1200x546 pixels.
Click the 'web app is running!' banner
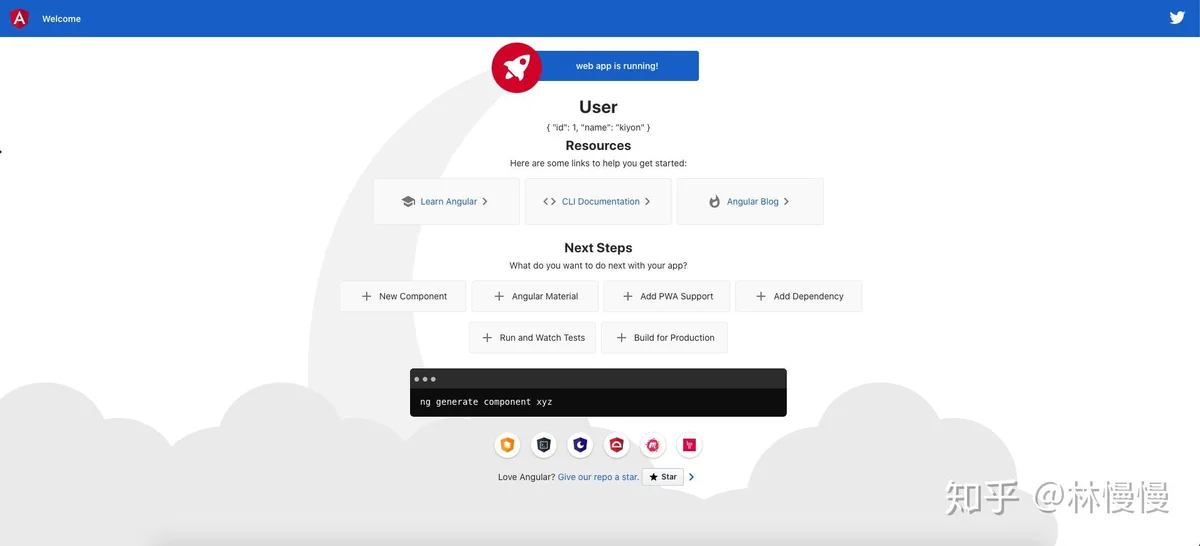pos(616,66)
